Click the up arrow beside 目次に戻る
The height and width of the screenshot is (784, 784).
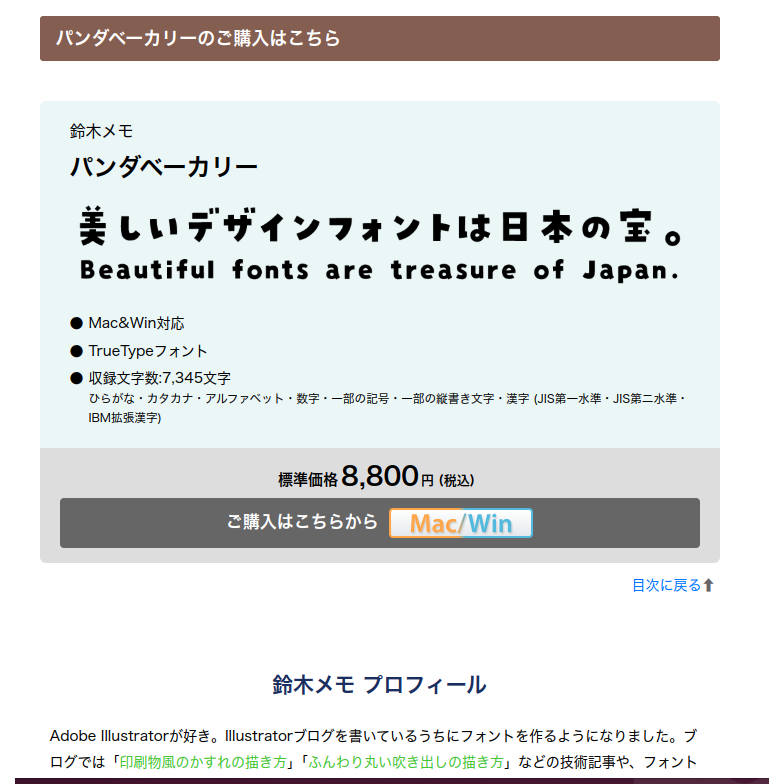[x=709, y=585]
